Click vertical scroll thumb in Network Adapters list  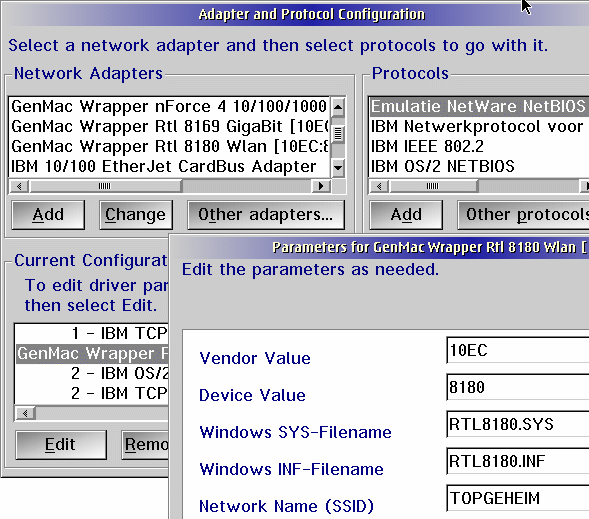[x=338, y=134]
